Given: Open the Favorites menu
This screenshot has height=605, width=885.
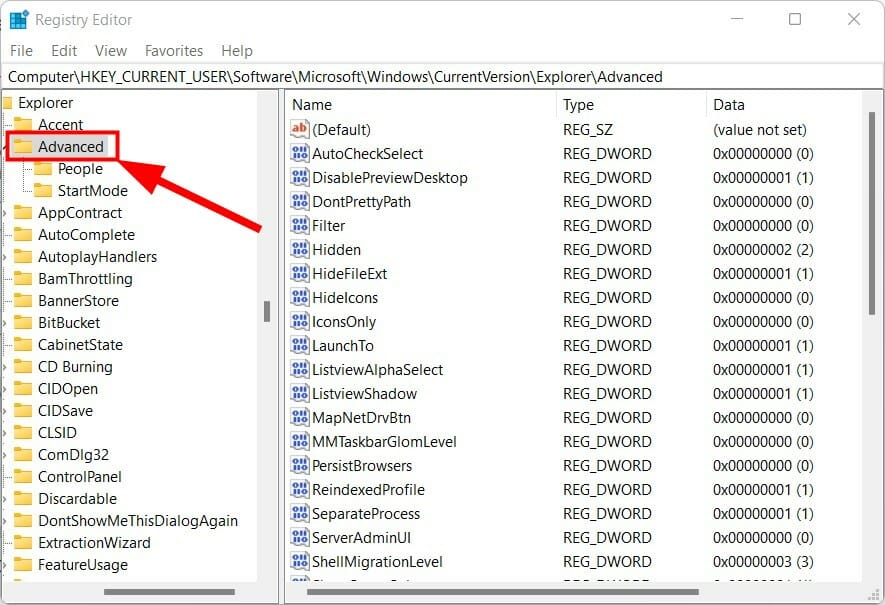Looking at the screenshot, I should click(174, 51).
